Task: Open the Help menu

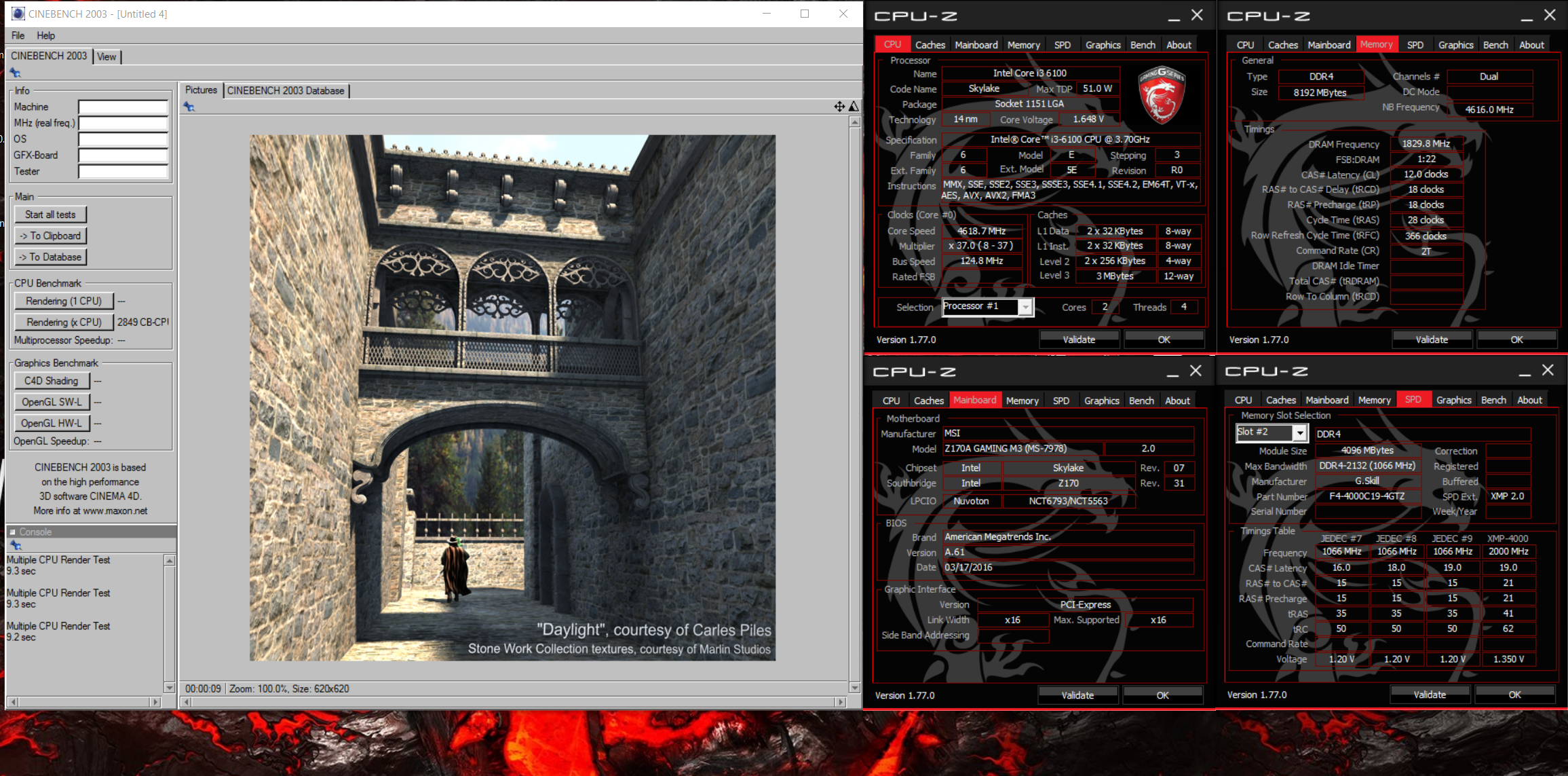Action: 45,35
